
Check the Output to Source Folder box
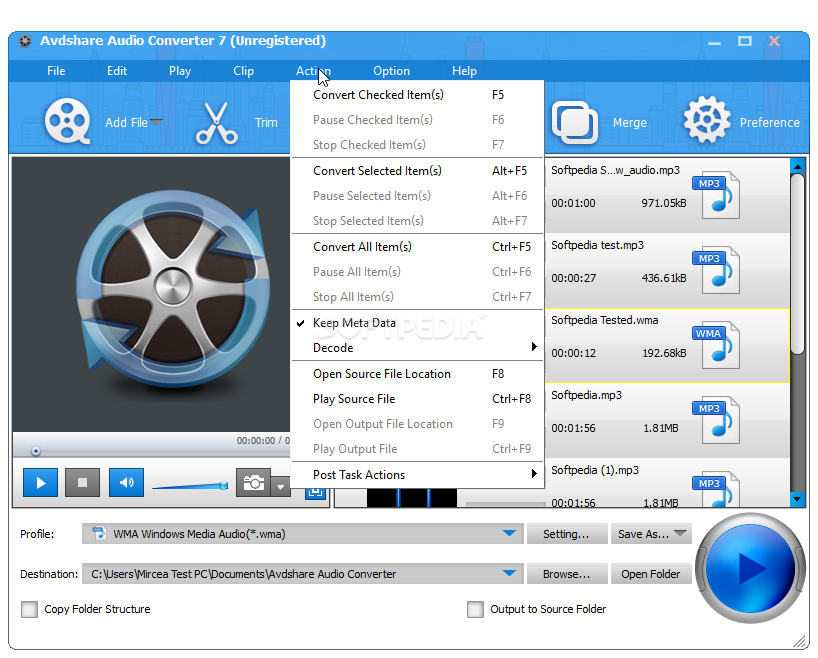475,609
